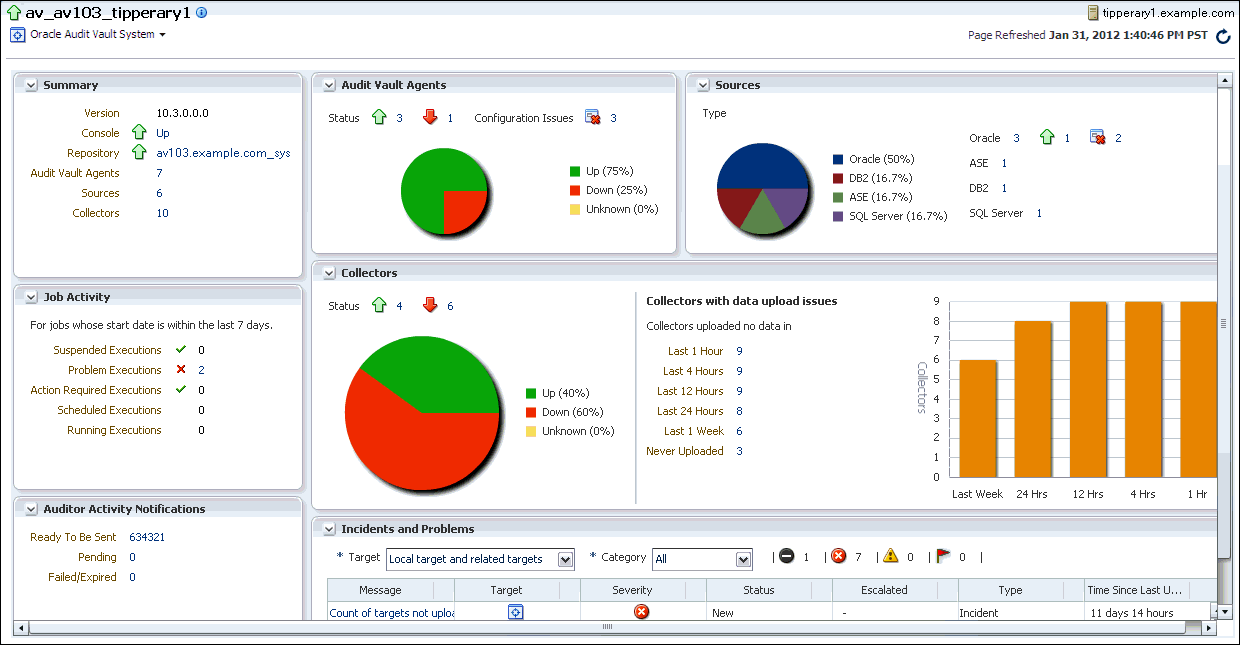Sort by the Message column header
This screenshot has height=645, width=1240.
pos(380,590)
